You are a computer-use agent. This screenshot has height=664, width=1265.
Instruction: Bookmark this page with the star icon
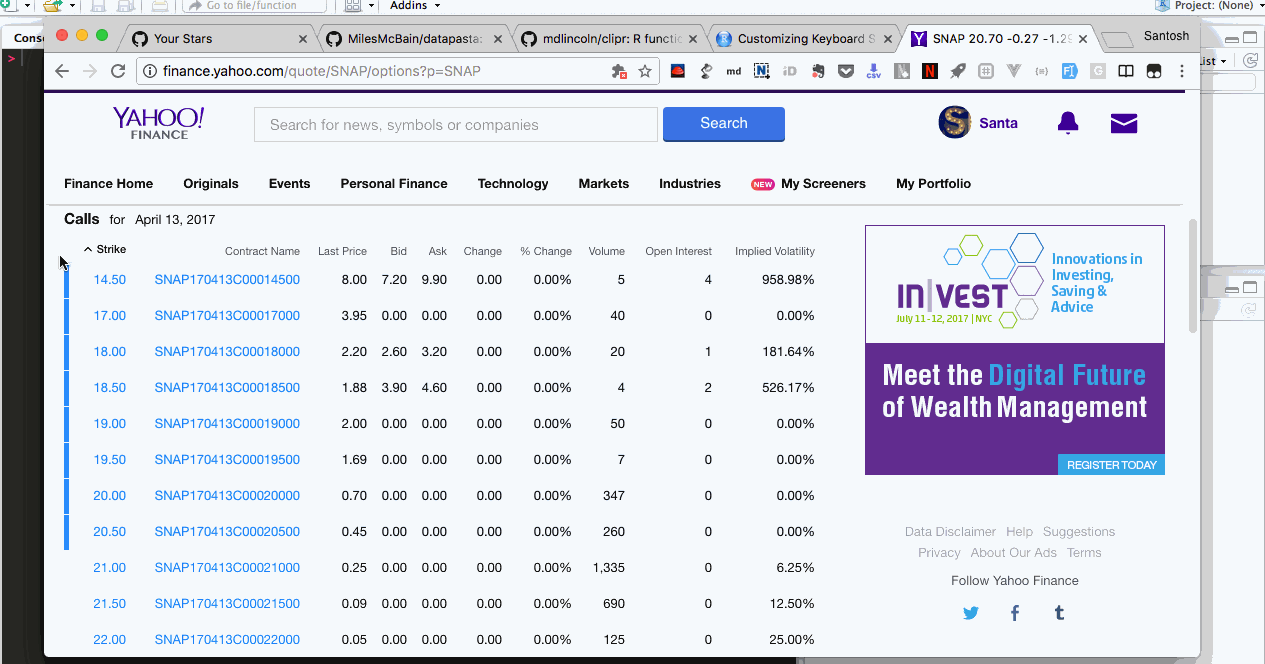pyautogui.click(x=645, y=71)
